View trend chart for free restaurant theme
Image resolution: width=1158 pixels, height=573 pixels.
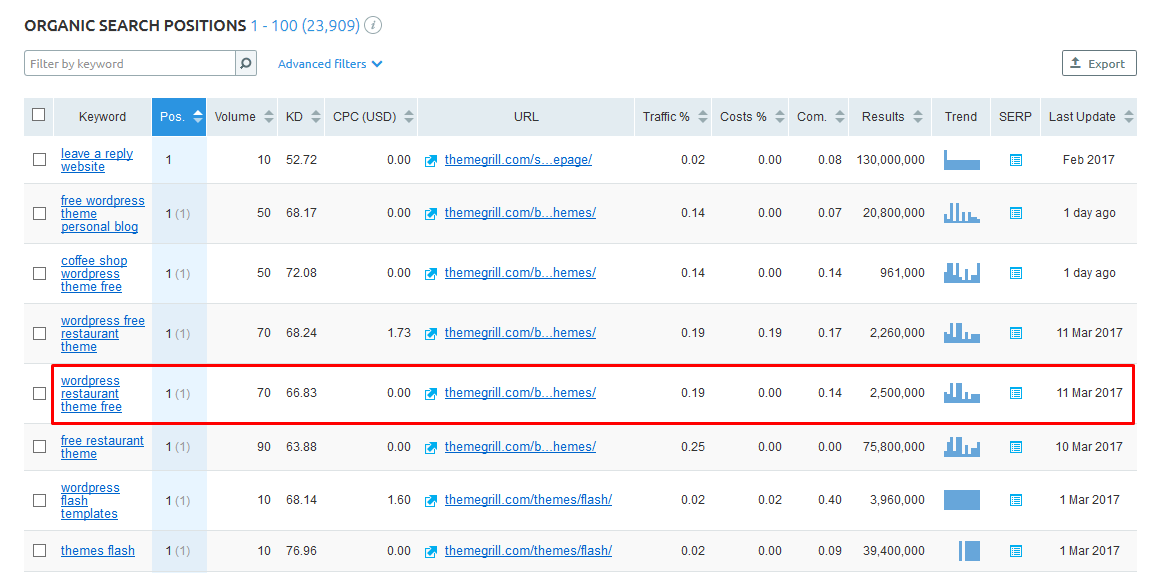(962, 447)
